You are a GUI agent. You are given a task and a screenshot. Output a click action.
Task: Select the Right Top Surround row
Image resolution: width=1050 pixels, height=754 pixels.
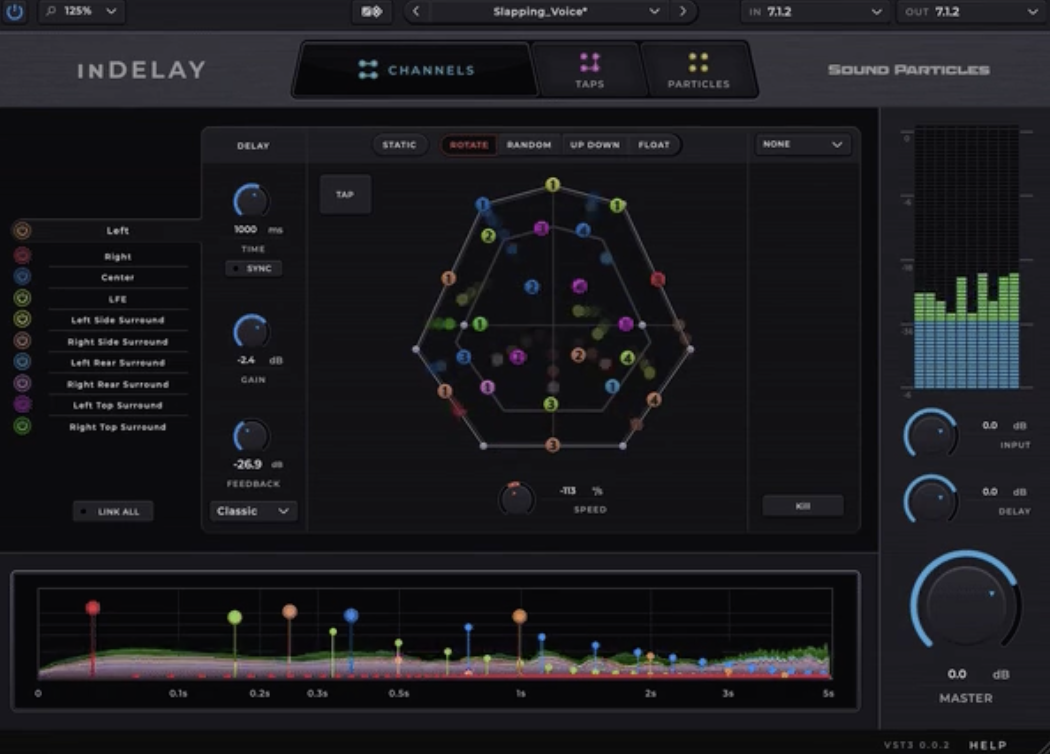point(118,427)
